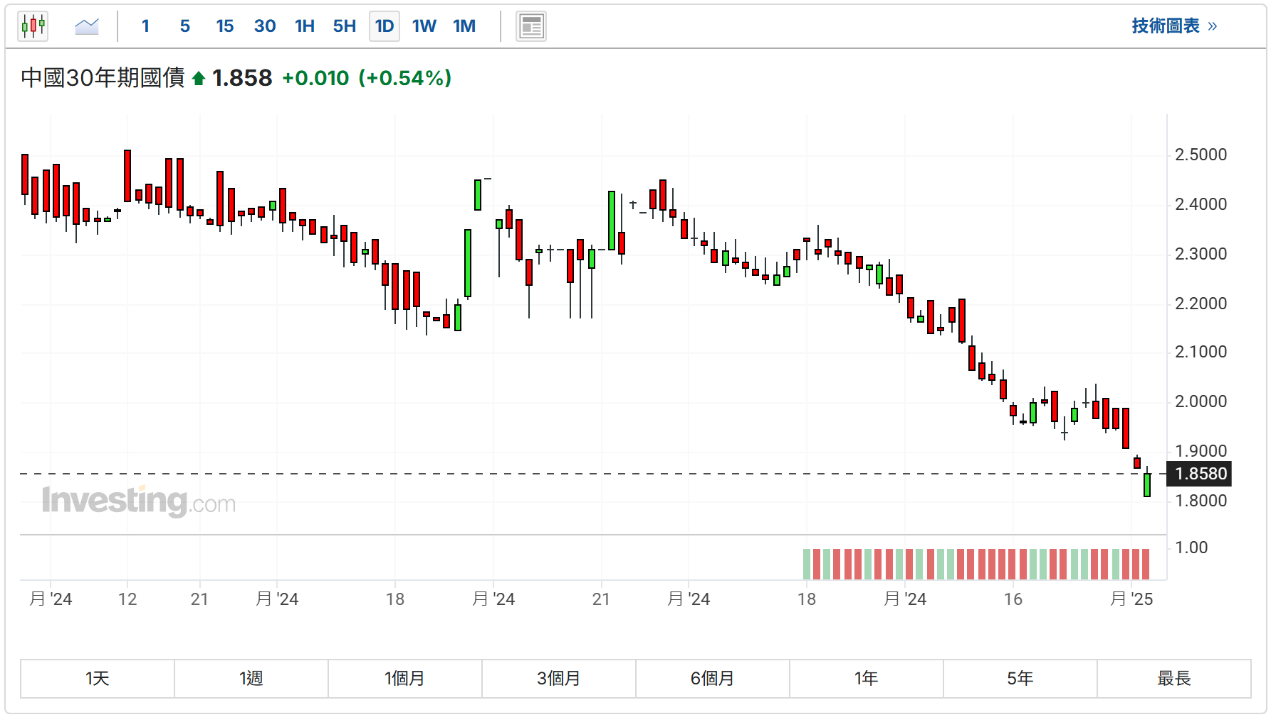
Task: Click the 6個月 range button
Action: click(x=712, y=678)
